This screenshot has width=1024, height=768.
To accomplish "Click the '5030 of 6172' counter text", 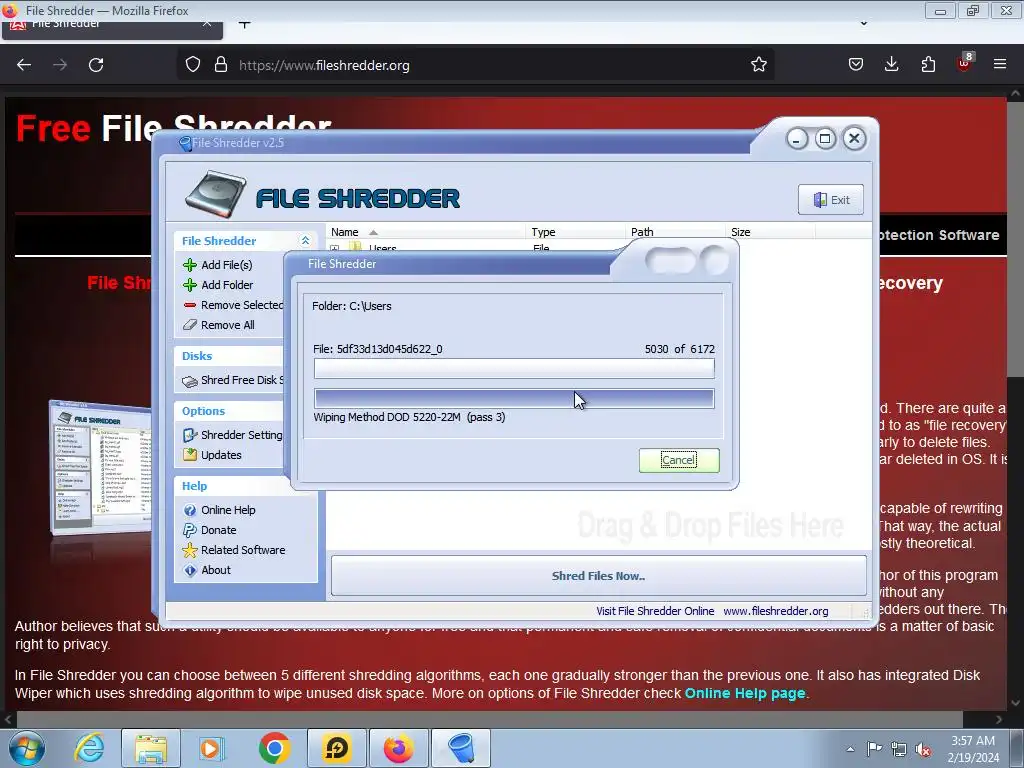I will click(679, 349).
